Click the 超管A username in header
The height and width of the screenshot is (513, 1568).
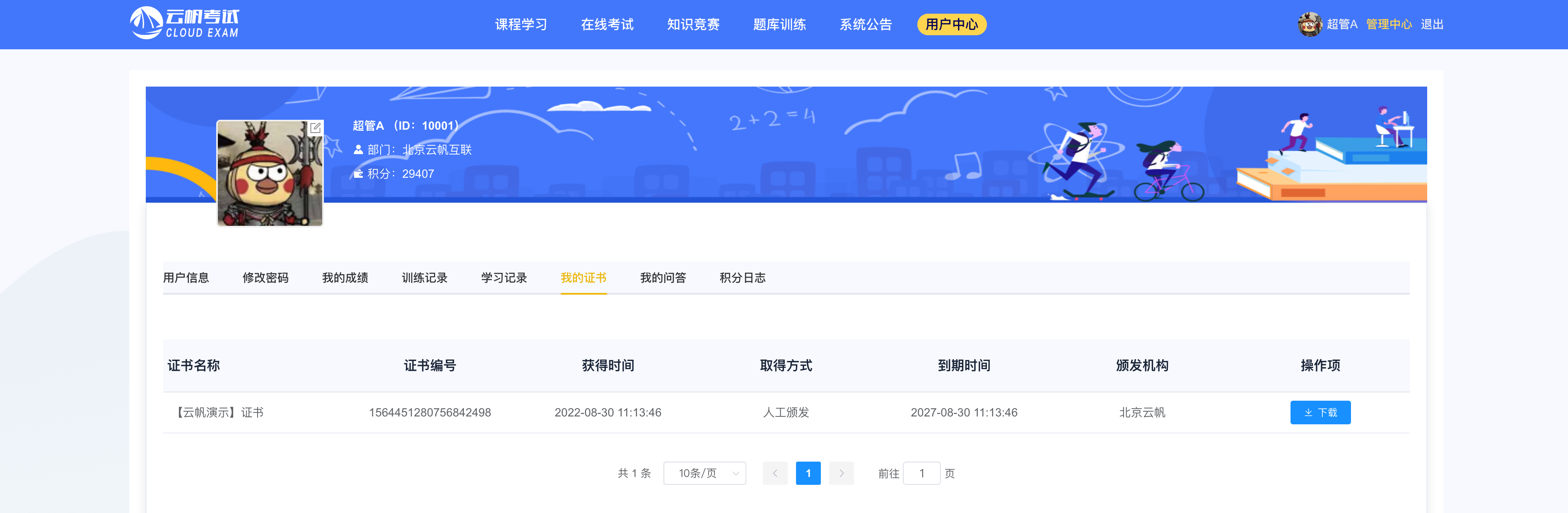(x=1341, y=24)
